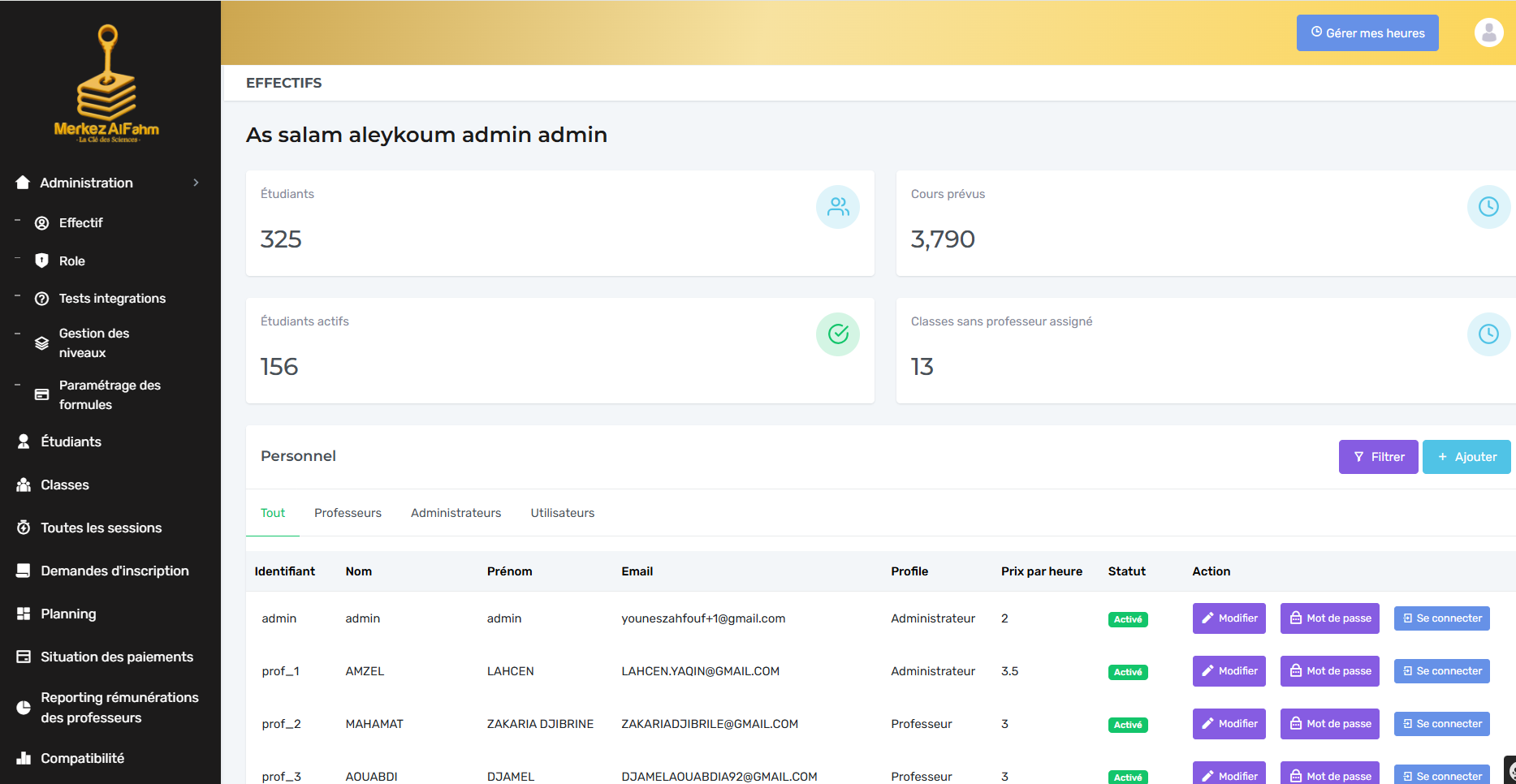Switch to the Utilisateurs tab

(x=562, y=513)
